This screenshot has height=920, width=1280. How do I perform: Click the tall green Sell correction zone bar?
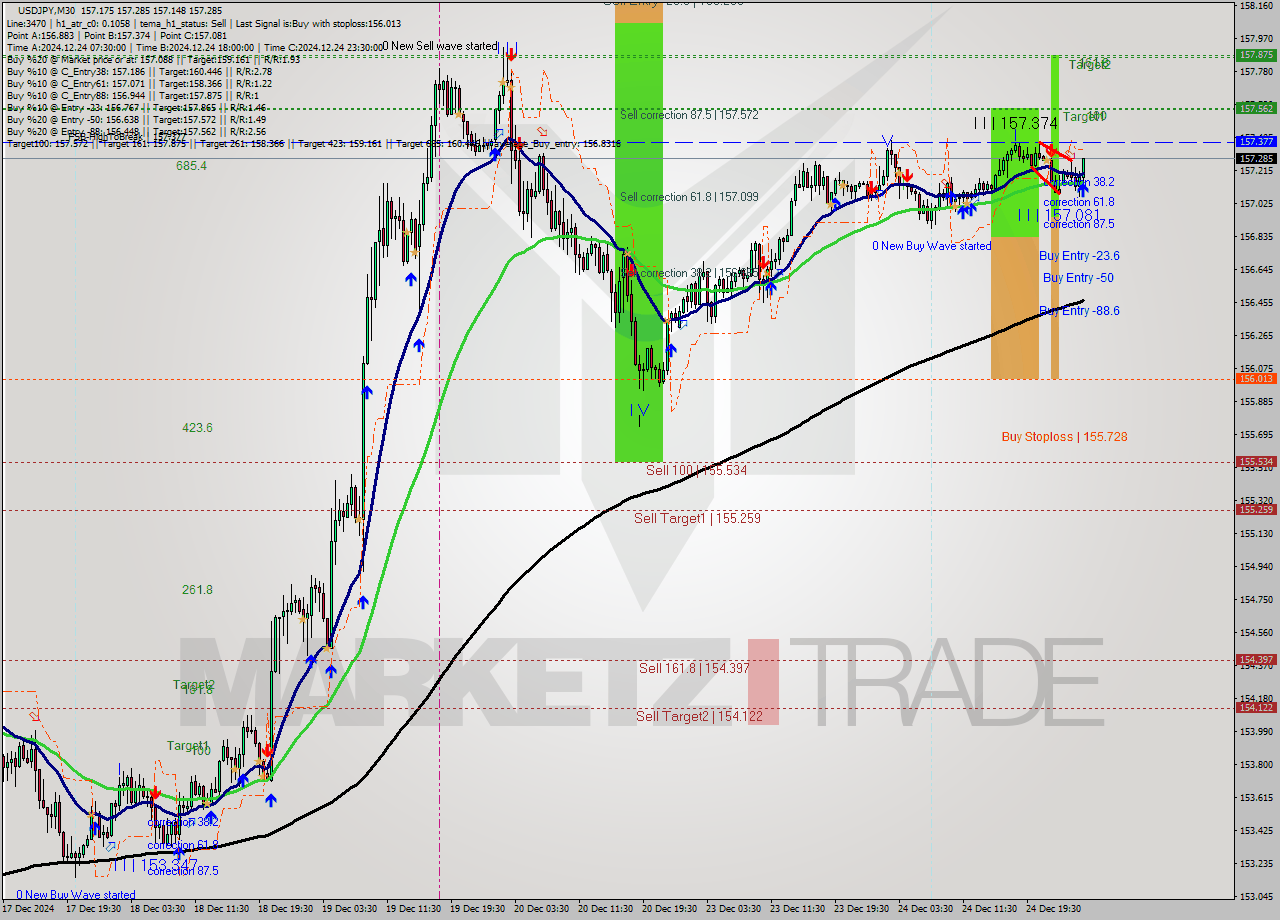point(639,241)
